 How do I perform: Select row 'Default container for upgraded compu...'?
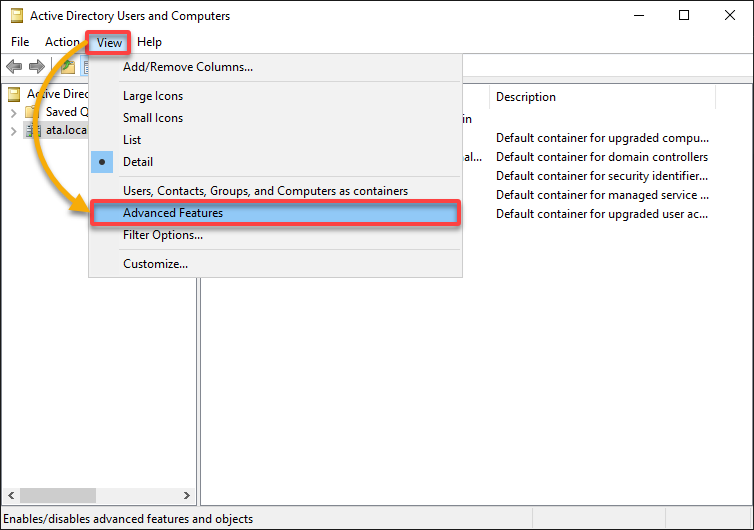(x=602, y=138)
